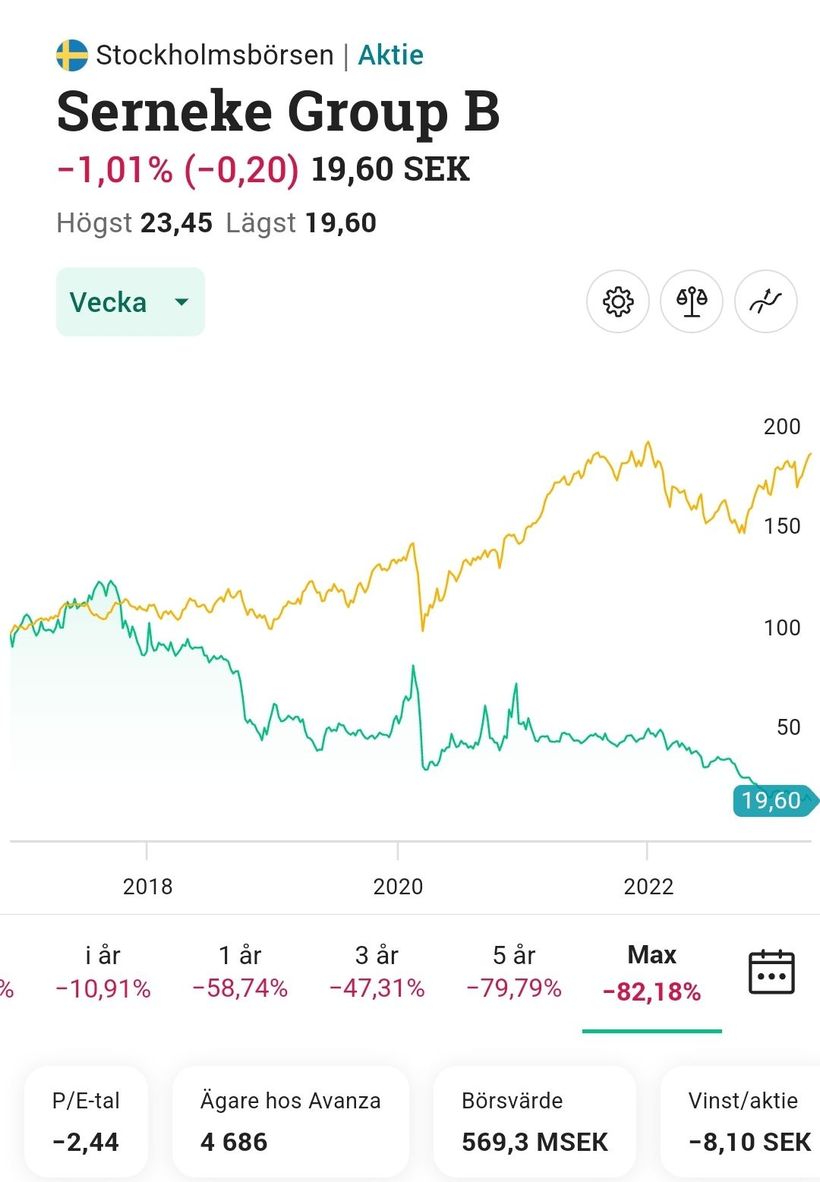Select the Max period tab
This screenshot has width=820, height=1182.
[x=652, y=972]
